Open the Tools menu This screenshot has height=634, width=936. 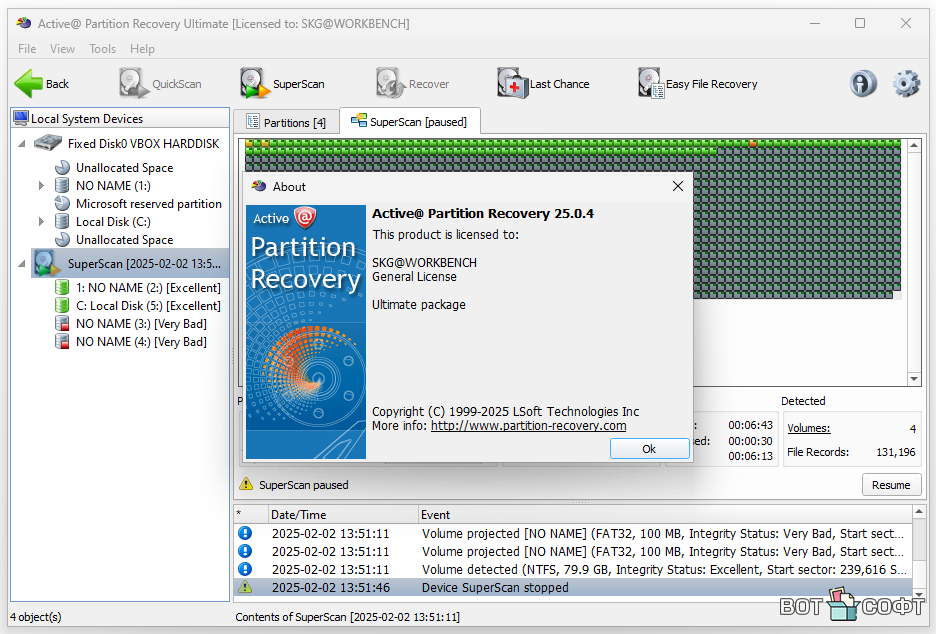pos(102,49)
